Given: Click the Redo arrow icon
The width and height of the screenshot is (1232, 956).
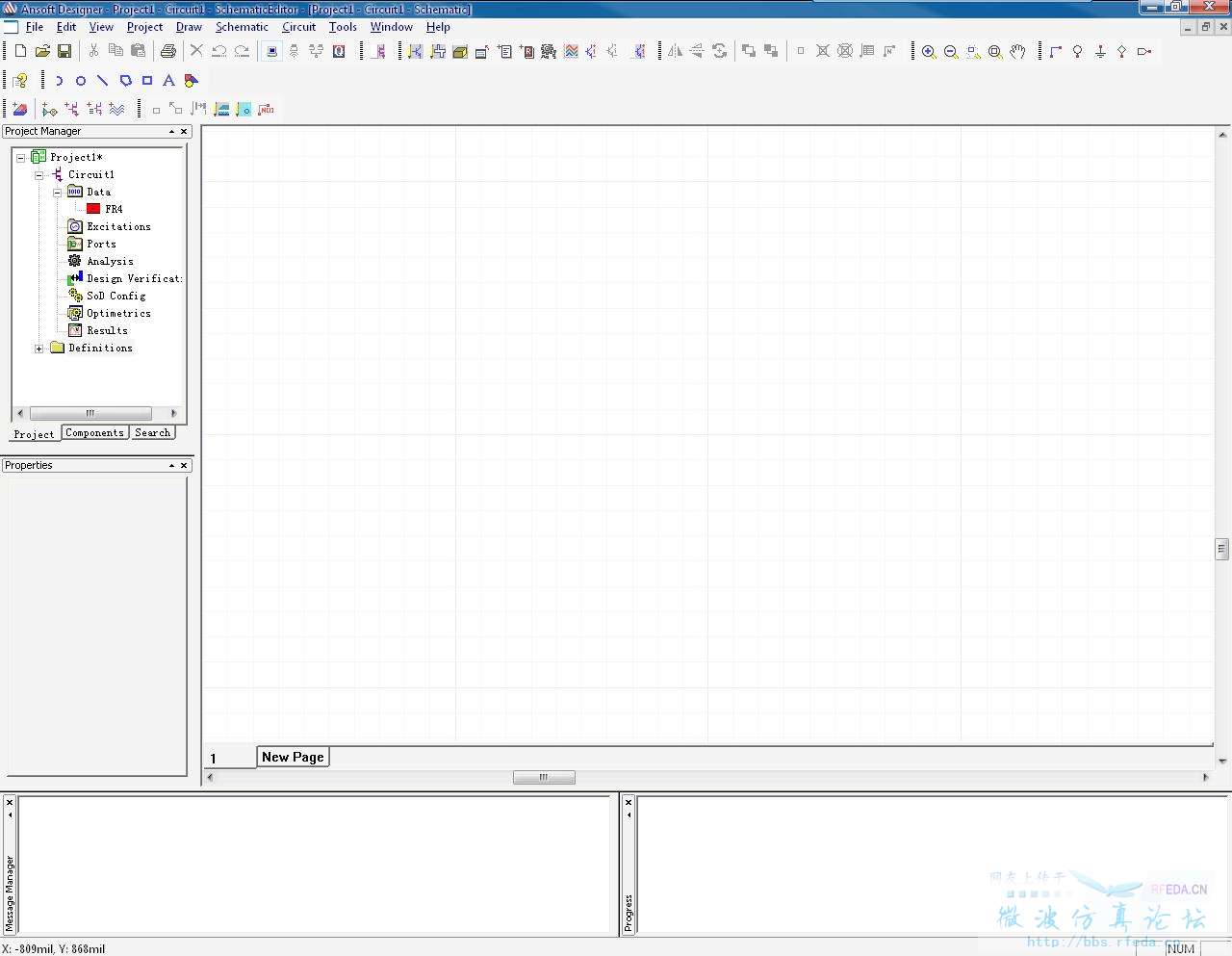Looking at the screenshot, I should [242, 51].
